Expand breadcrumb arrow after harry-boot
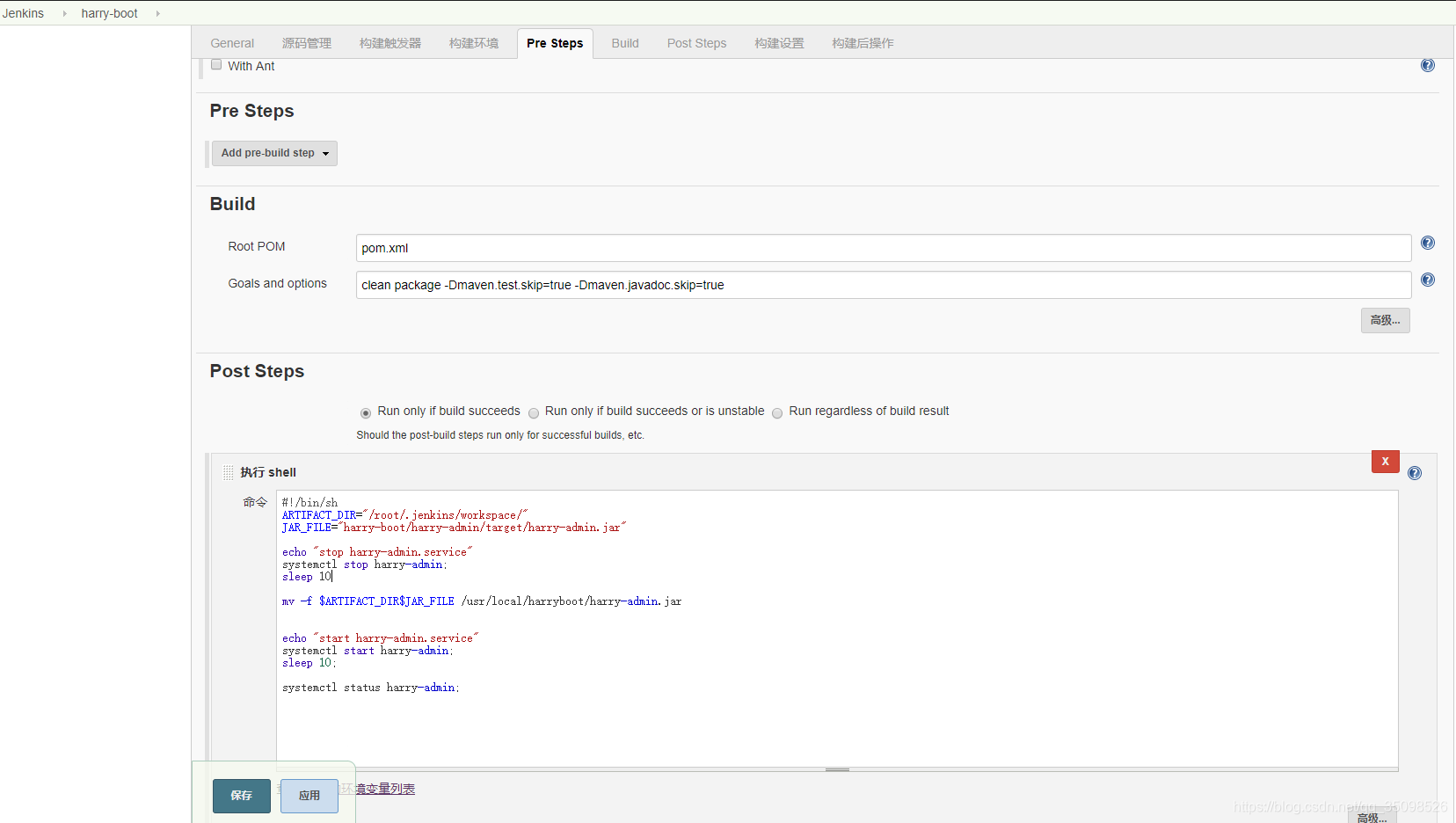This screenshot has width=1456, height=823. pyautogui.click(x=157, y=13)
